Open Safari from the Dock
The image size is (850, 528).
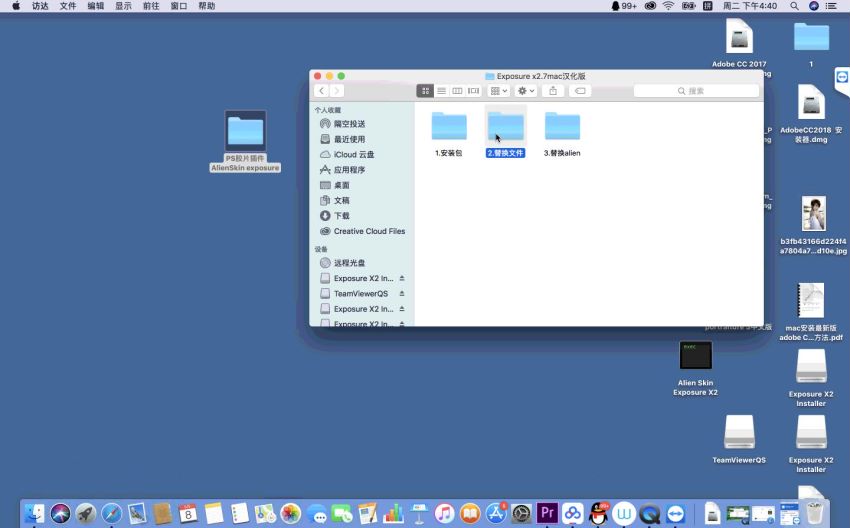[x=111, y=513]
